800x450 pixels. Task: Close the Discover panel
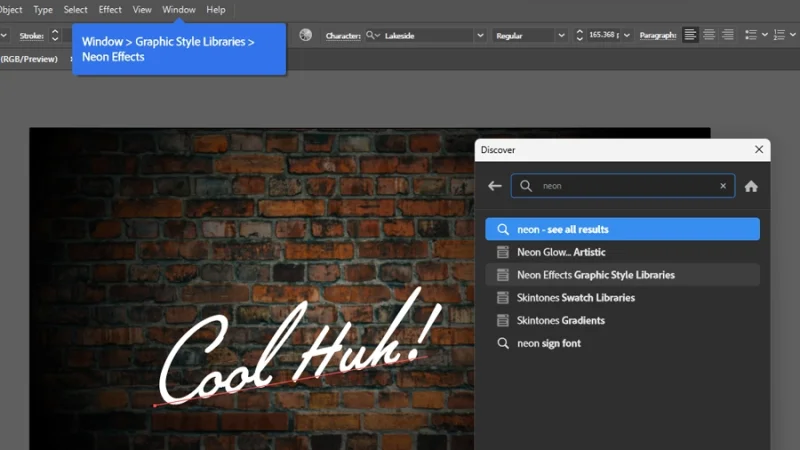759,149
